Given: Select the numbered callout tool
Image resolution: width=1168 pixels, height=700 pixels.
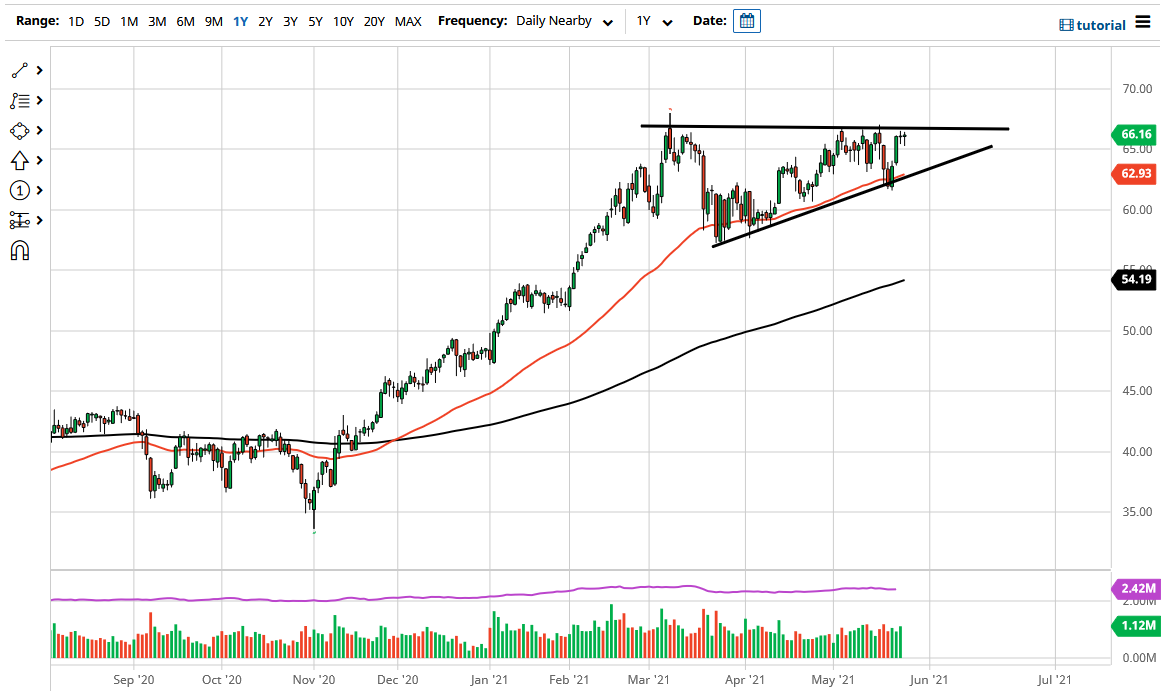Looking at the screenshot, I should [18, 190].
